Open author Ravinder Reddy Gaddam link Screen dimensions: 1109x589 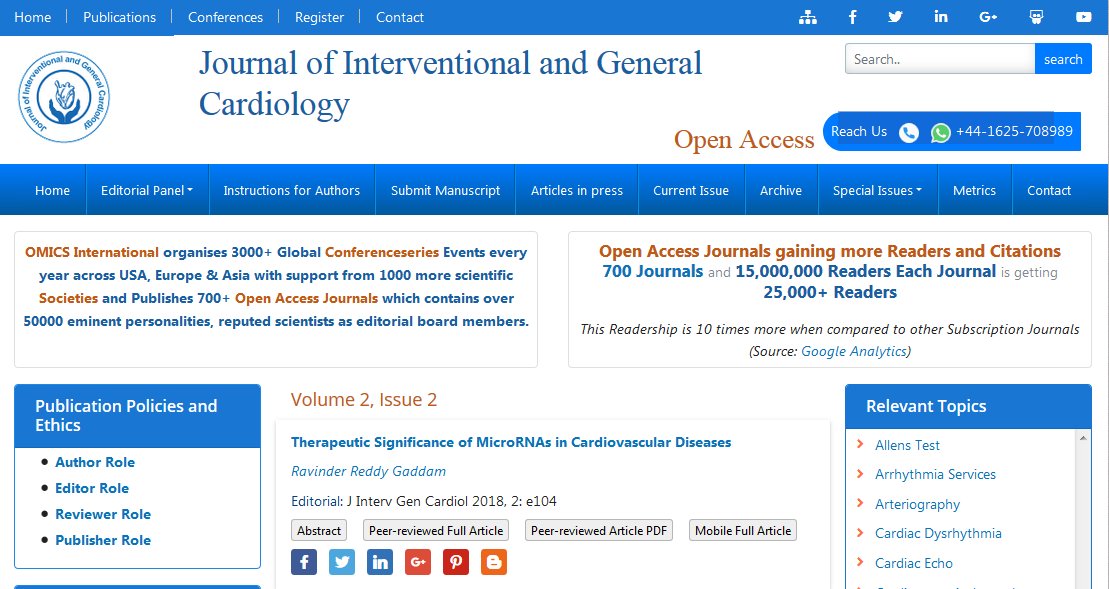368,471
